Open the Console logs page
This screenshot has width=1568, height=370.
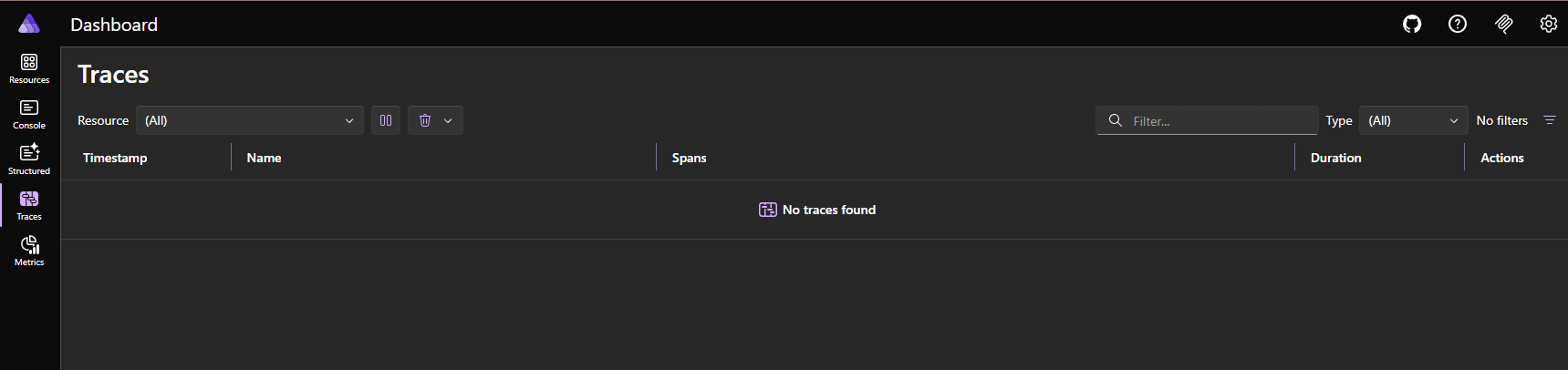pyautogui.click(x=29, y=114)
